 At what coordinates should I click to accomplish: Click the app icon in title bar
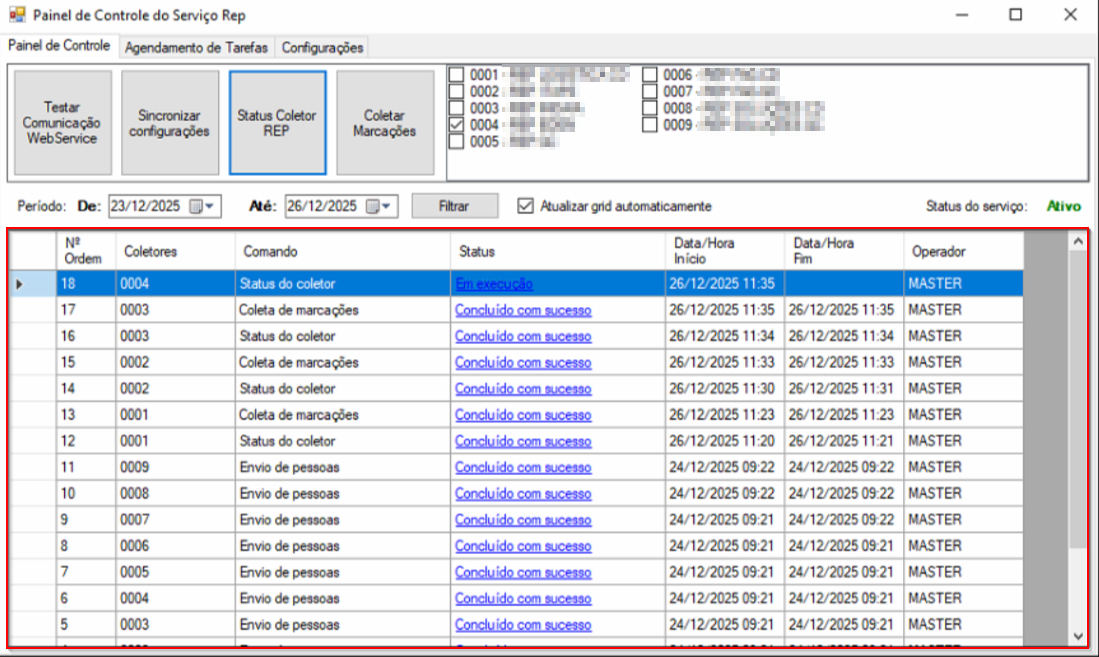pyautogui.click(x=16, y=16)
